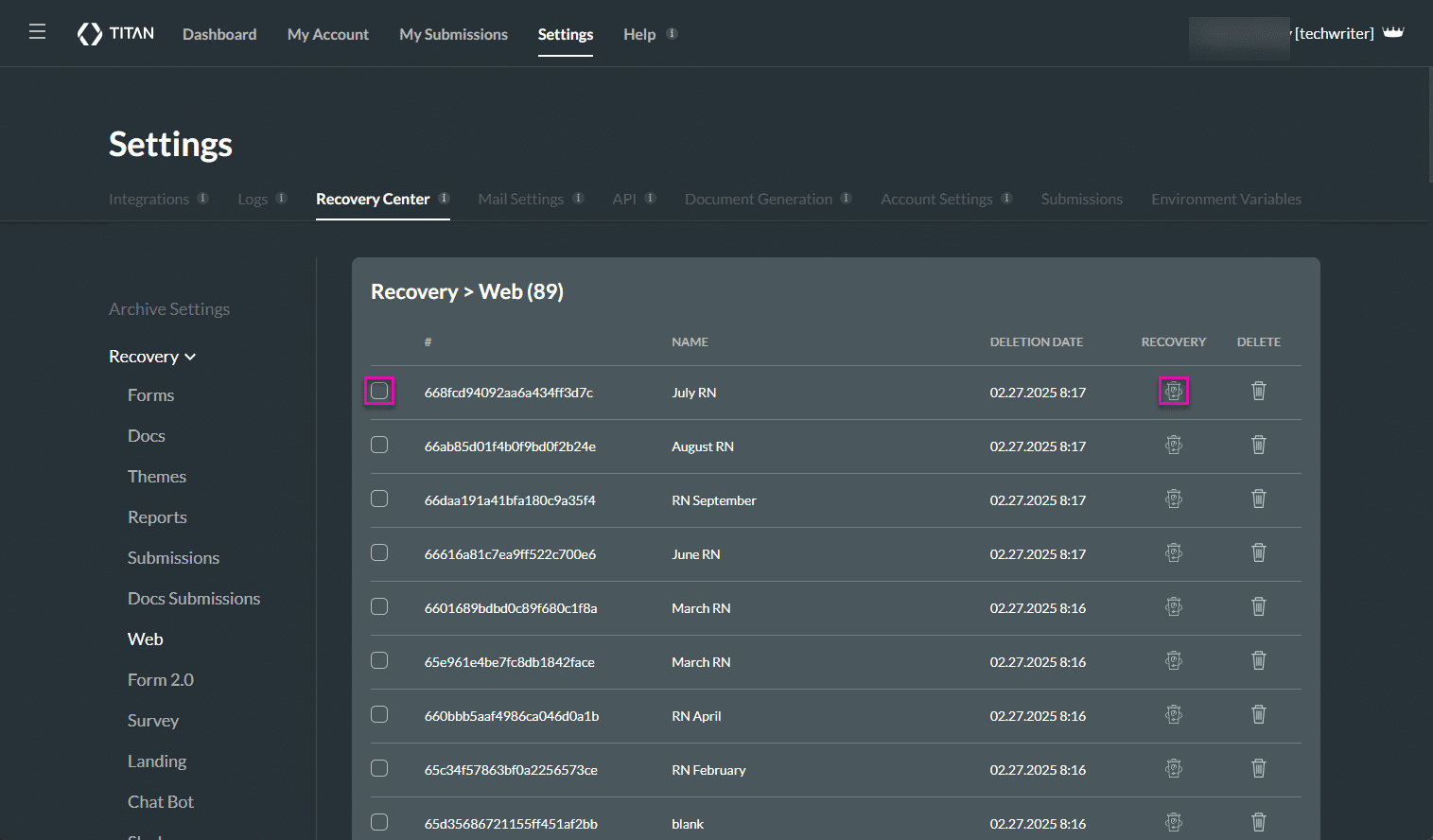1433x840 pixels.
Task: Open Docs Submissions recovery list
Action: 194,599
